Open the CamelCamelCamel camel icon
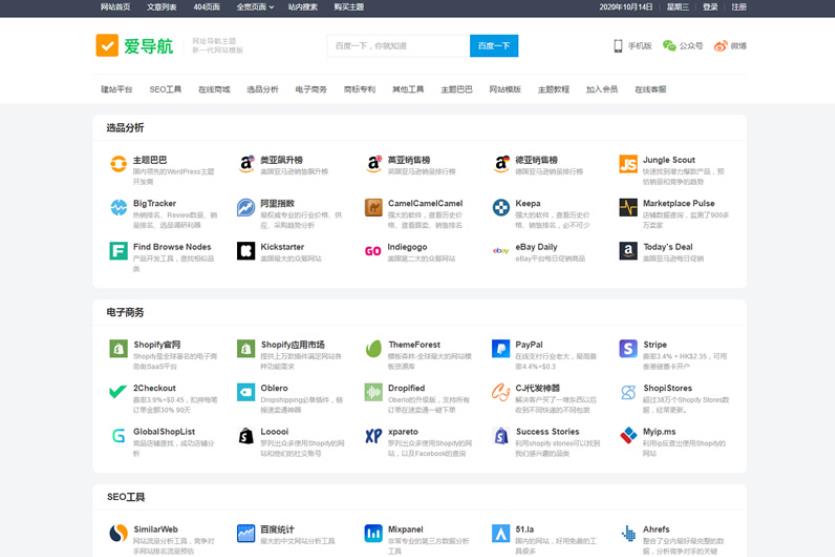 (373, 207)
